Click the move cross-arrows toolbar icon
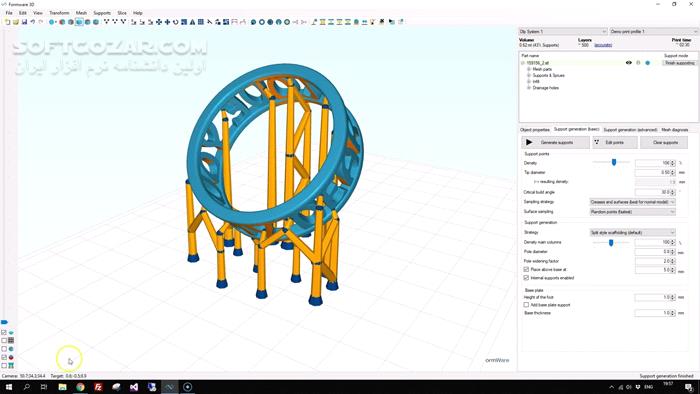 pos(158,21)
